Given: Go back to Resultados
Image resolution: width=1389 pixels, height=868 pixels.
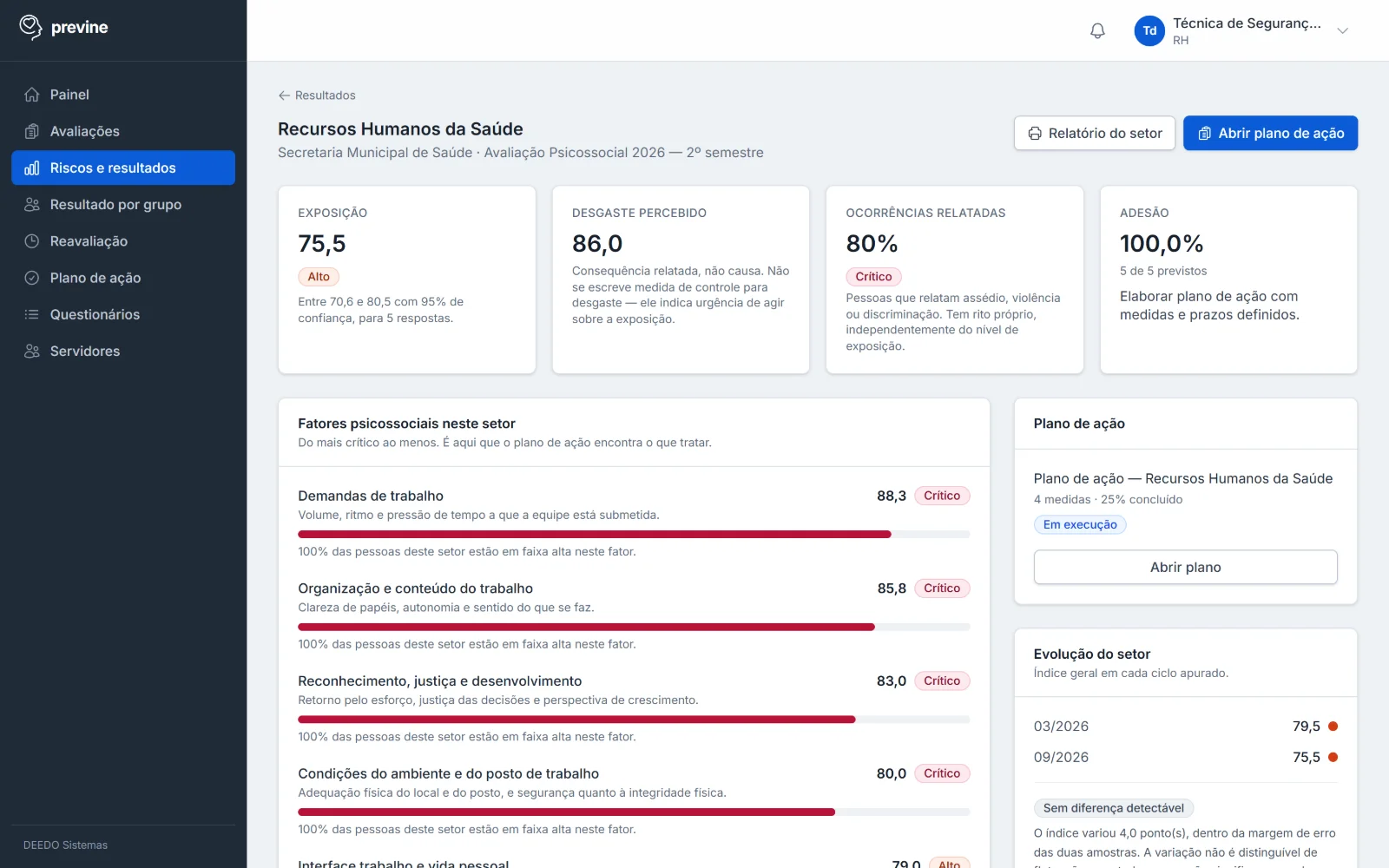Looking at the screenshot, I should coord(317,95).
